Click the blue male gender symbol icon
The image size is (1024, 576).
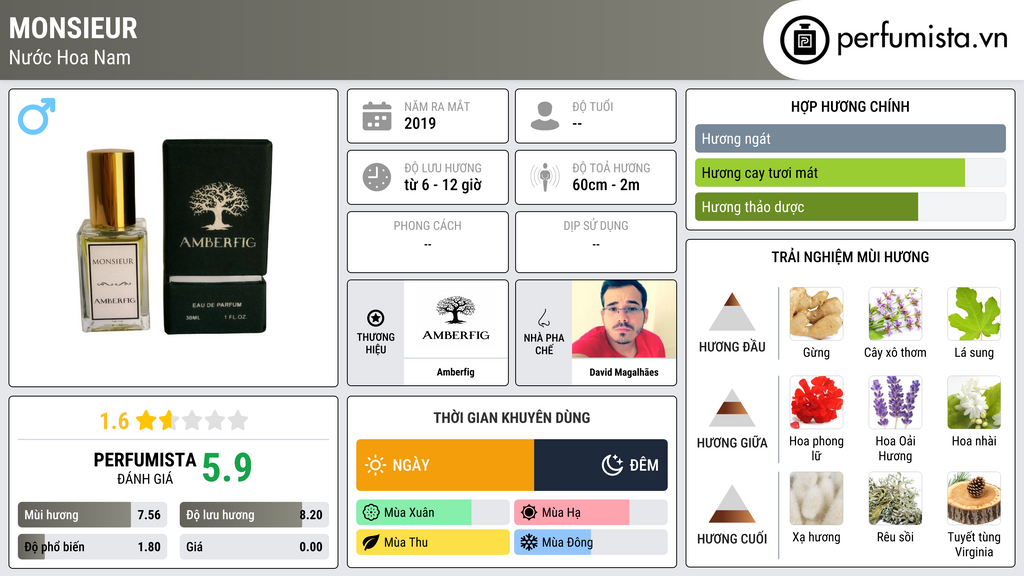37,116
